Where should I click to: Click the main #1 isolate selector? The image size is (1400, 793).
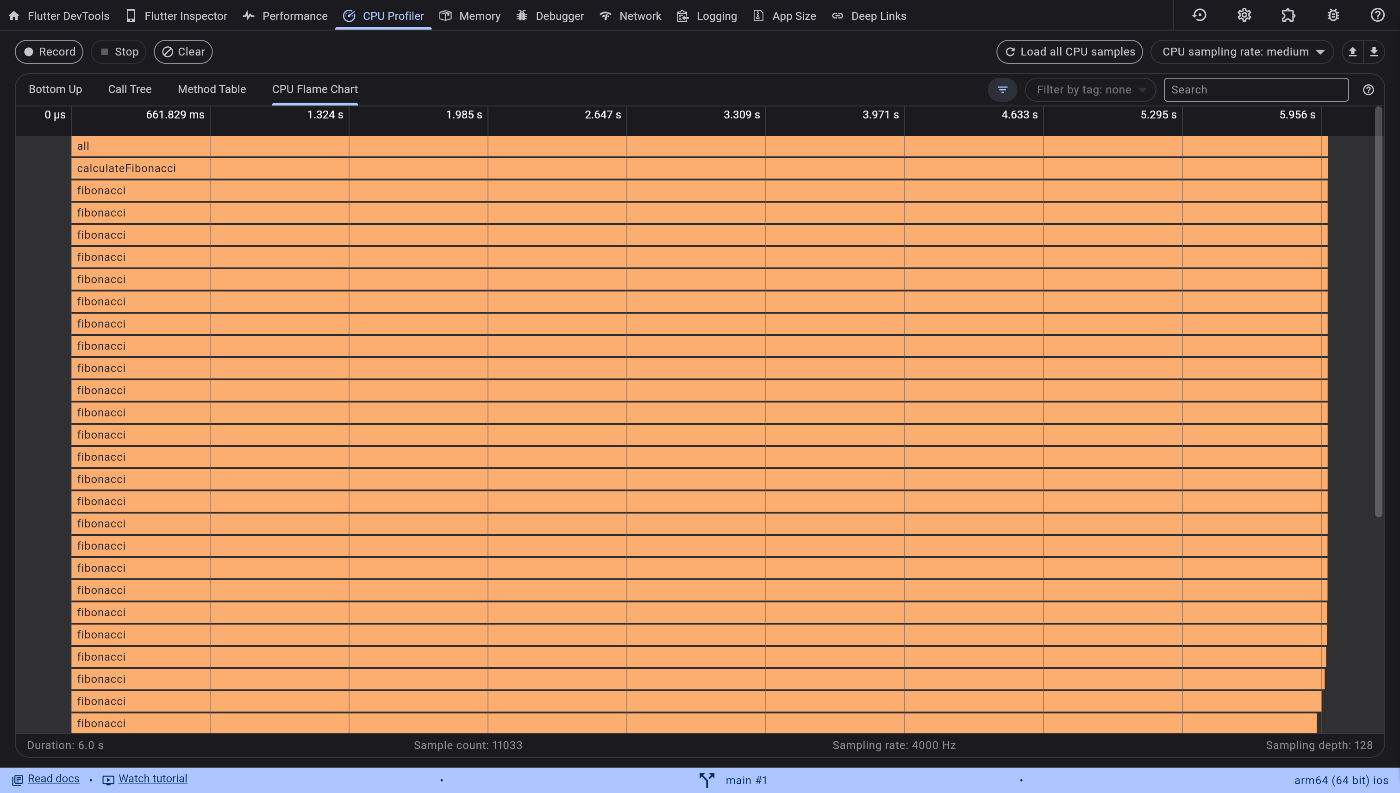click(x=734, y=780)
